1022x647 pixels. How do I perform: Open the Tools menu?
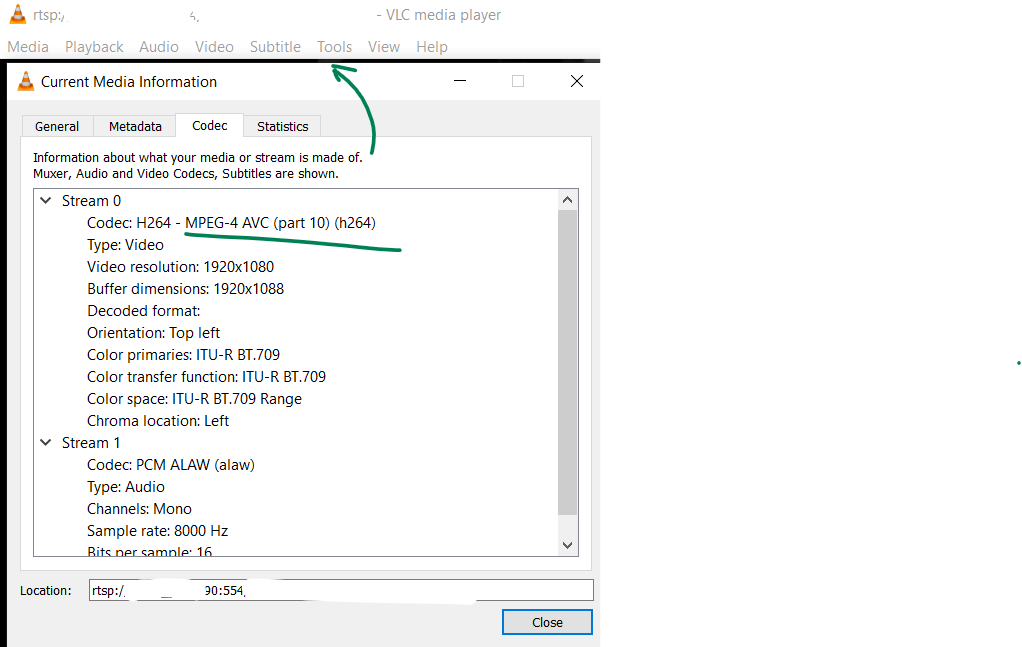(334, 47)
